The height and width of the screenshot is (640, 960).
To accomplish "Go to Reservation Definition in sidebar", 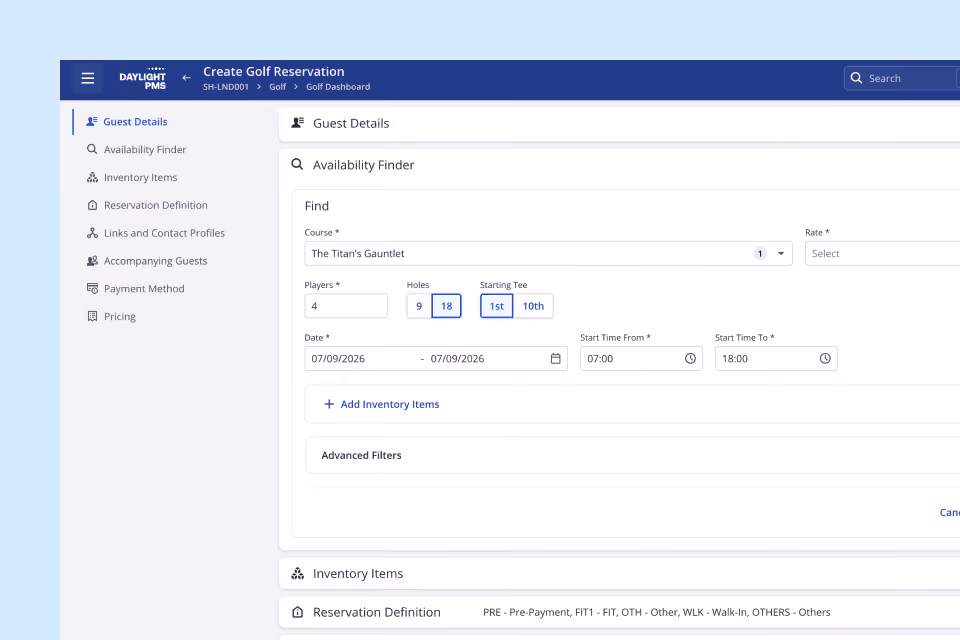I will click(x=156, y=205).
